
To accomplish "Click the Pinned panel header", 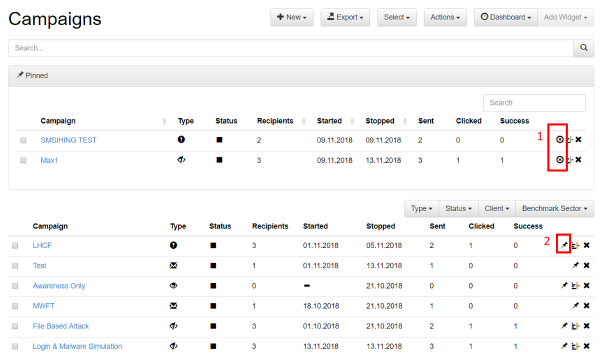I will [301, 75].
